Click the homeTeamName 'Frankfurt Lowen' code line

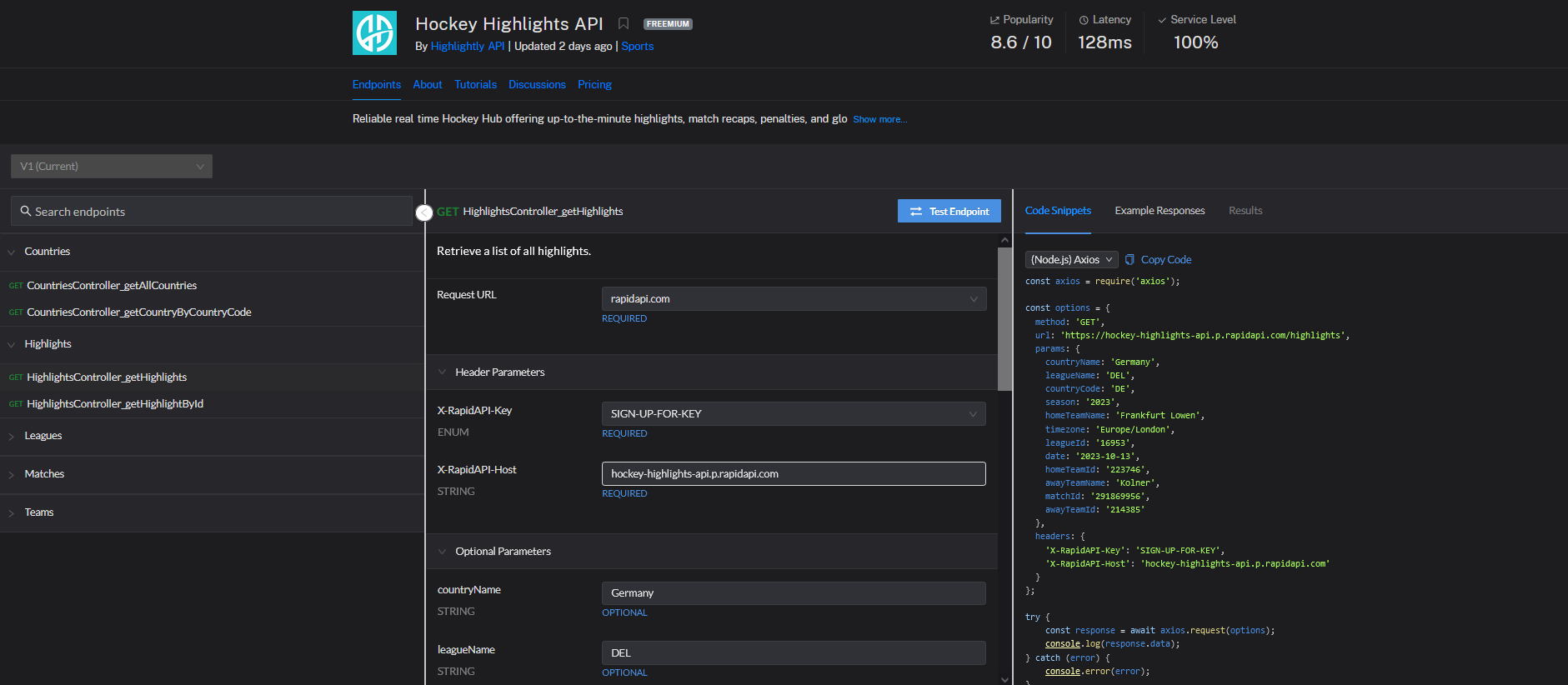pyautogui.click(x=1125, y=415)
